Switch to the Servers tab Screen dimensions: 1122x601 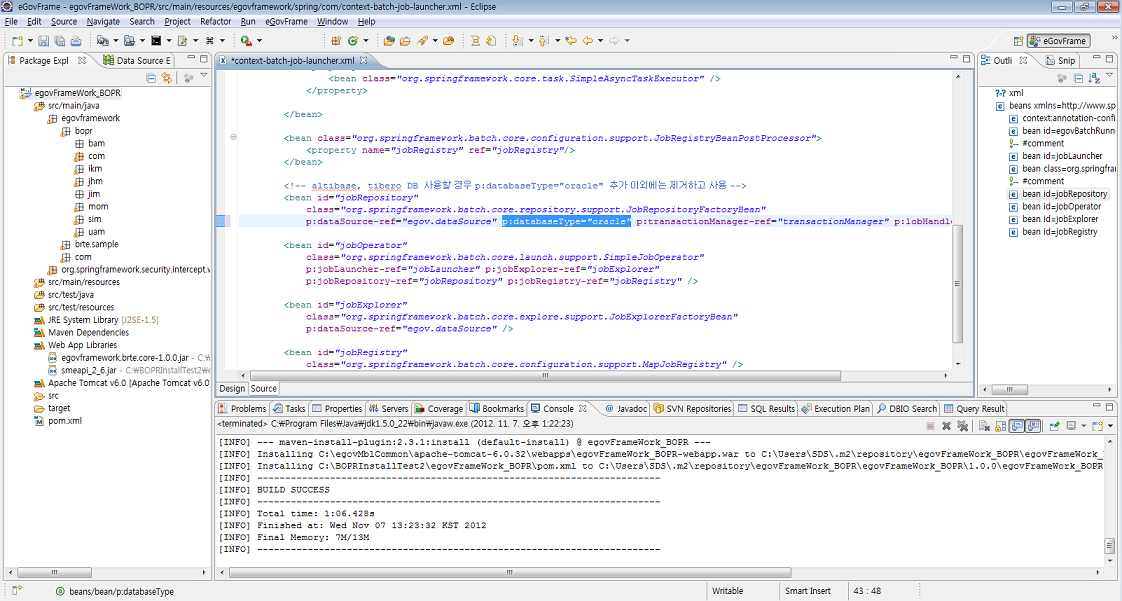[x=389, y=408]
